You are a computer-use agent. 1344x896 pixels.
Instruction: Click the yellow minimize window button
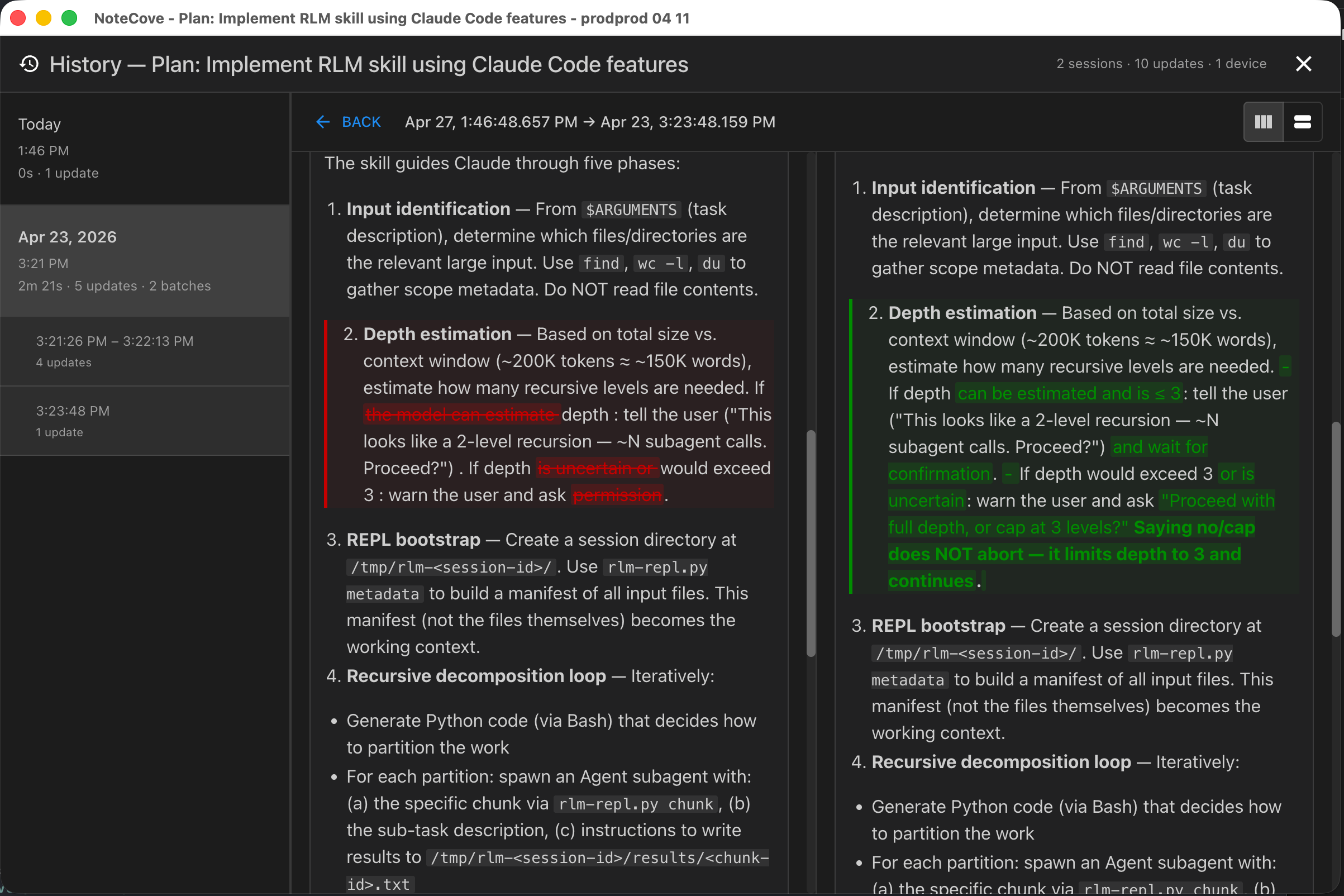pyautogui.click(x=44, y=18)
